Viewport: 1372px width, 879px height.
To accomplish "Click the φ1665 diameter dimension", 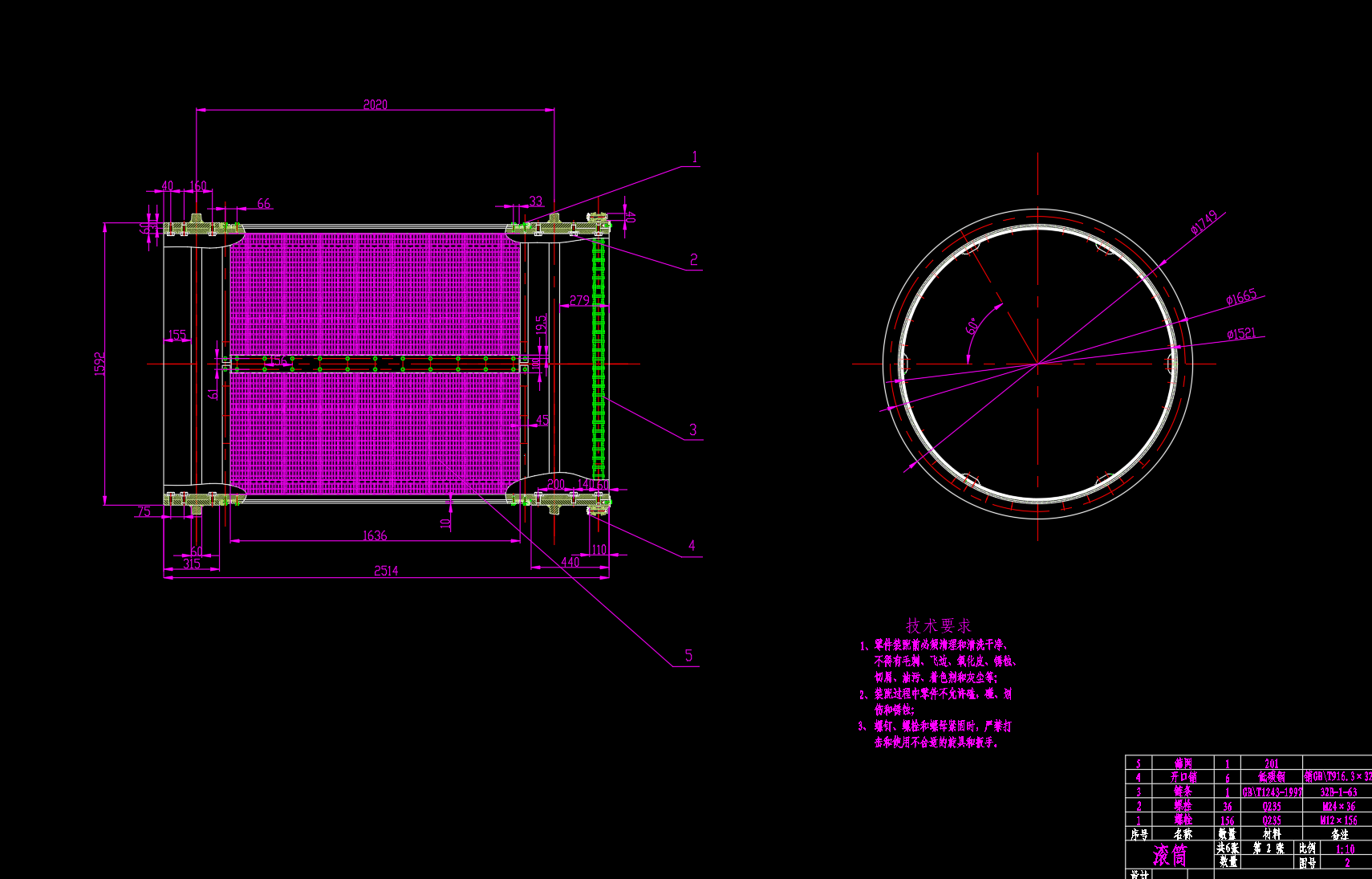I will (x=1241, y=298).
